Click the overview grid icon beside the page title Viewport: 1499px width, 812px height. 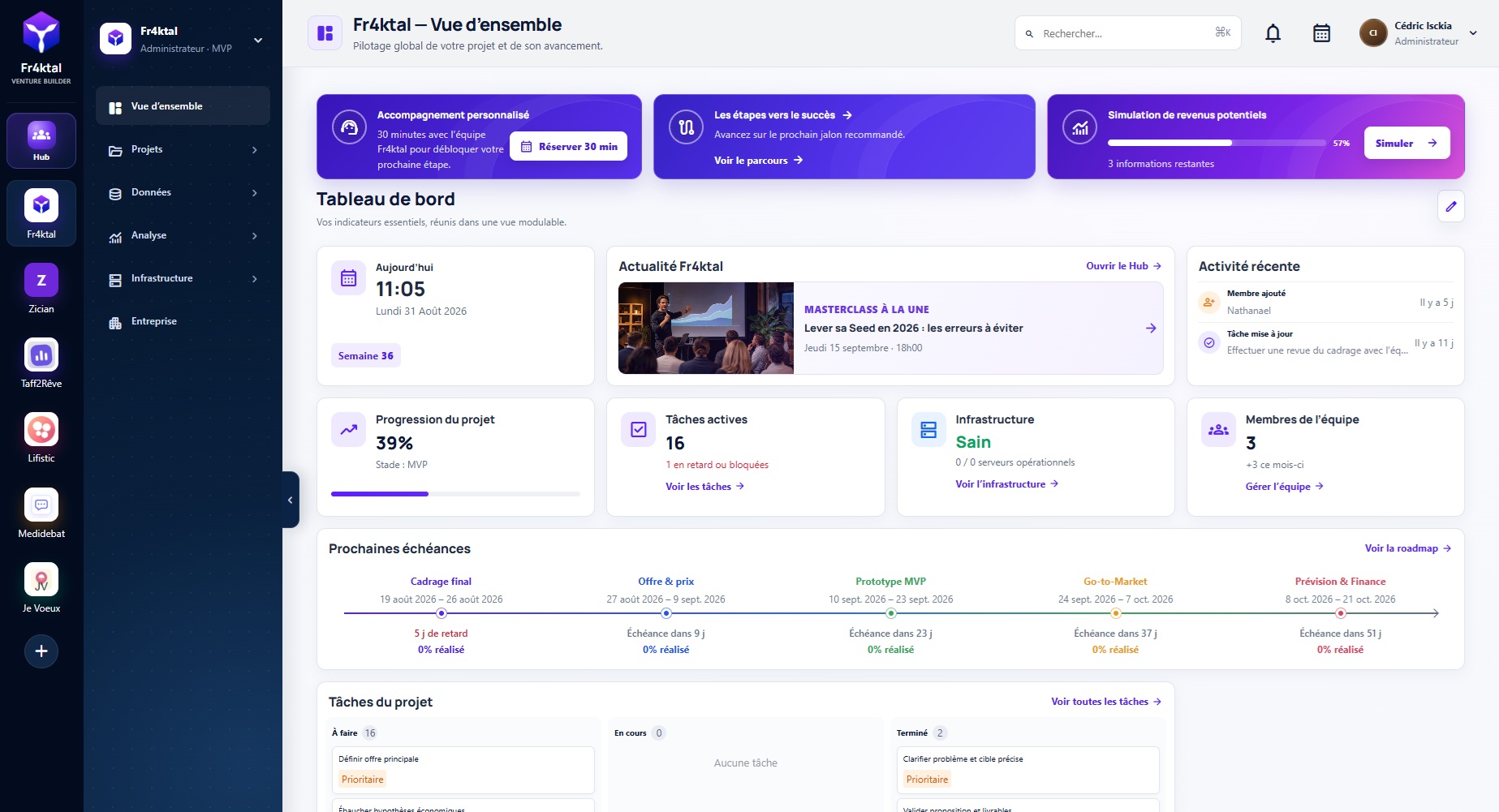[325, 33]
